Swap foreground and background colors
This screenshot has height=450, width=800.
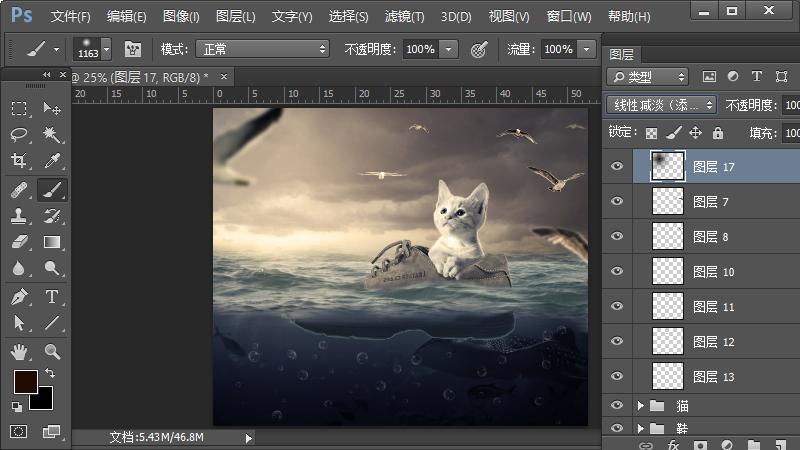click(50, 373)
